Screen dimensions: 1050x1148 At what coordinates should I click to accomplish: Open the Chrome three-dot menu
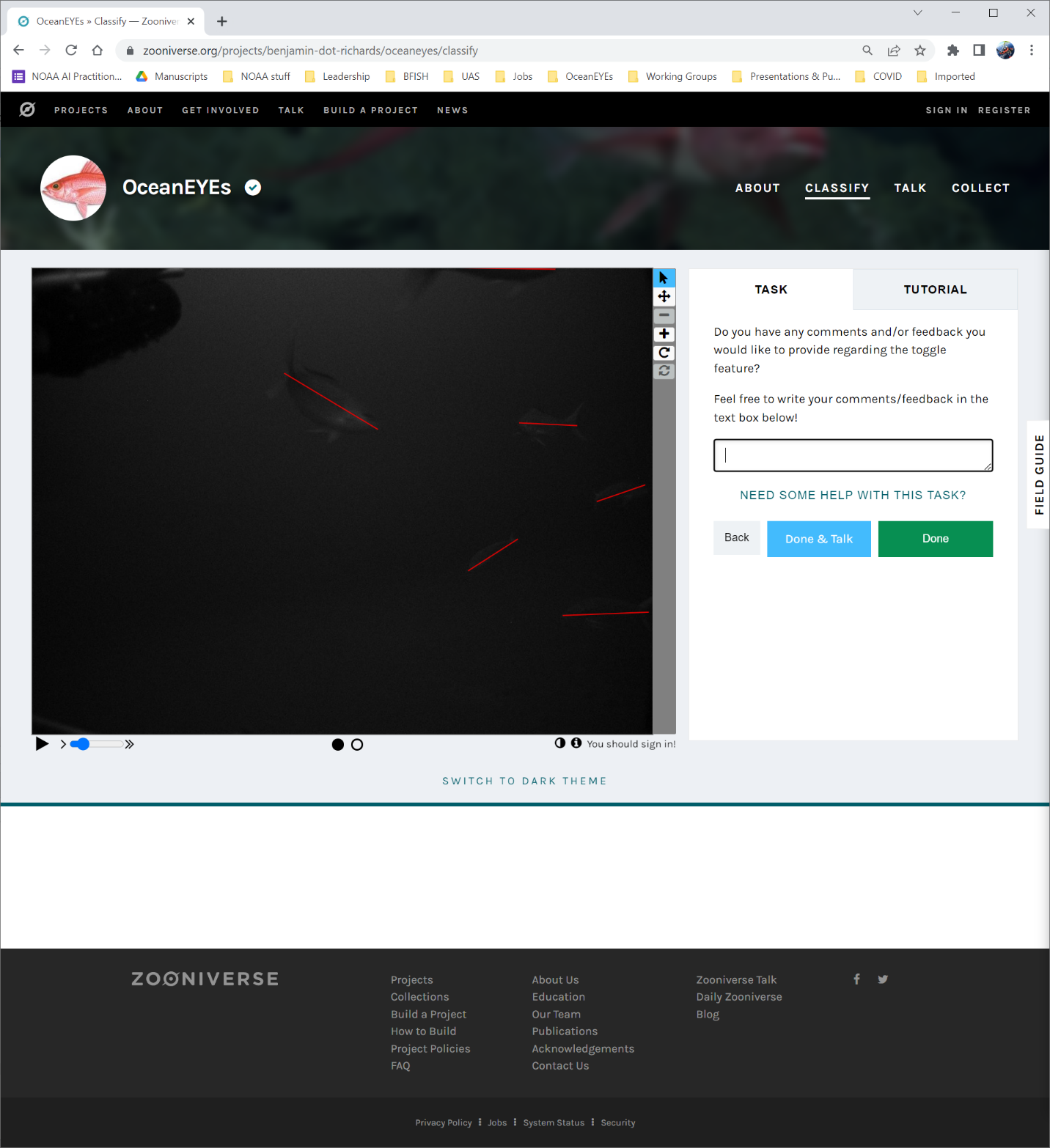pyautogui.click(x=1032, y=50)
